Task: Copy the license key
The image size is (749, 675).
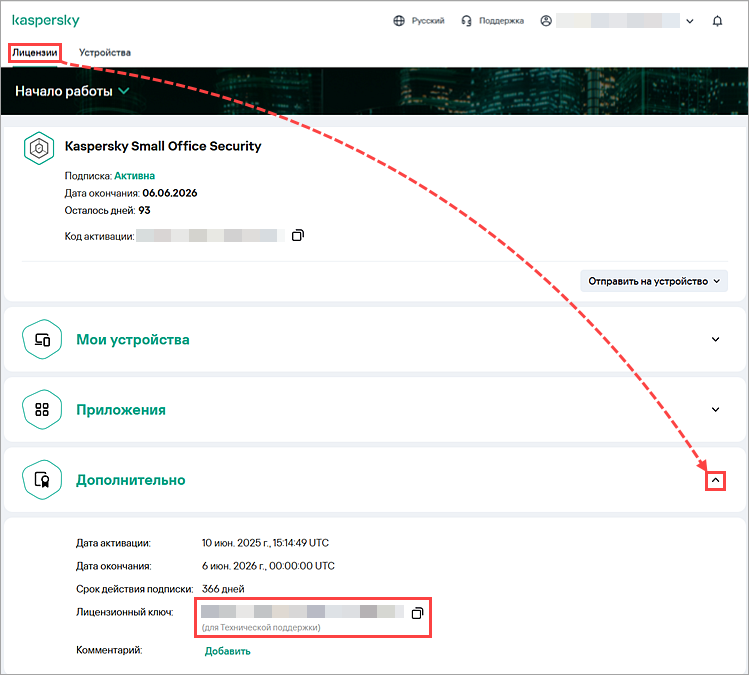Action: 417,613
